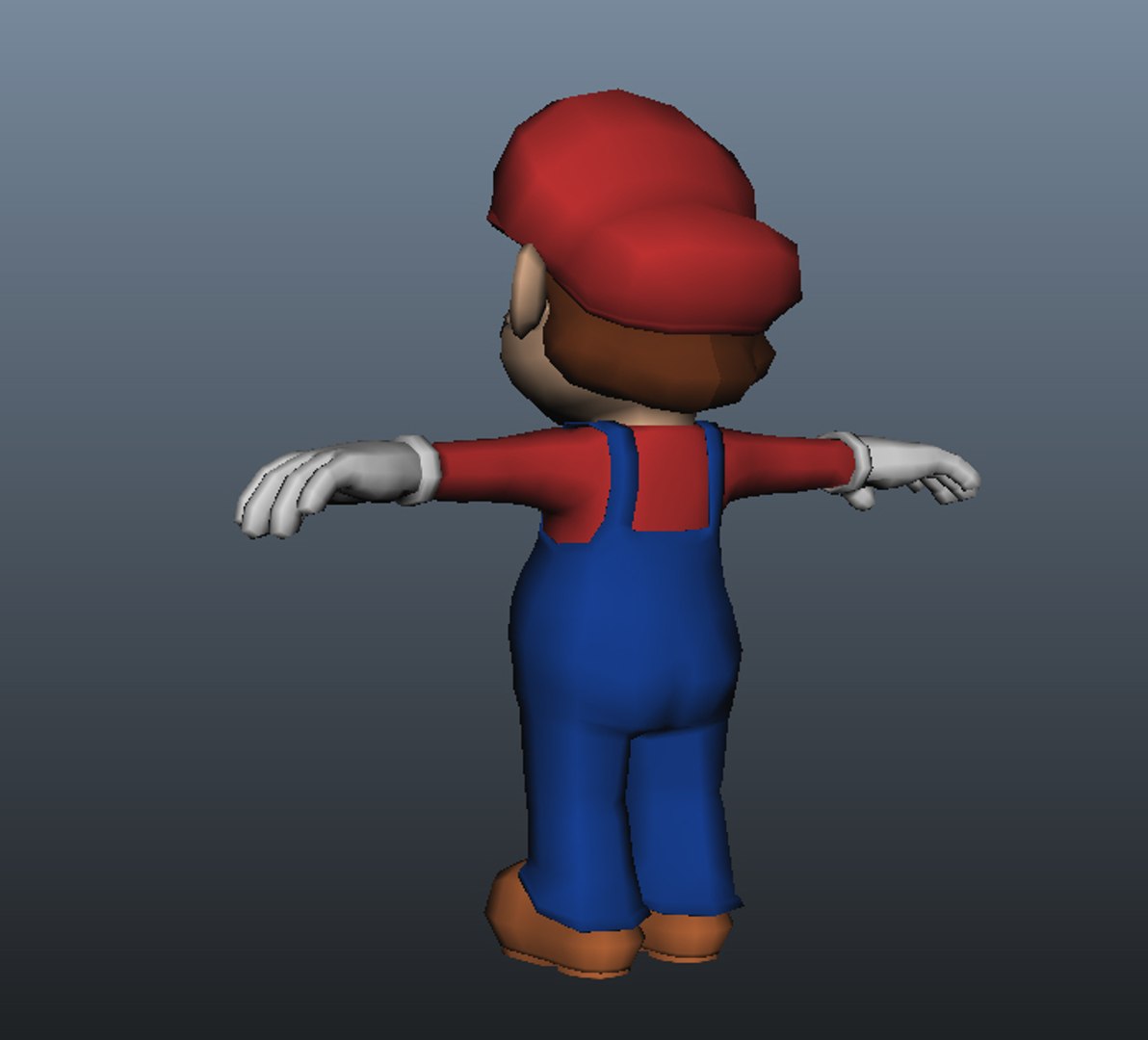
Task: Select Mario's red cap in the viewport
Action: pyautogui.click(x=644, y=212)
